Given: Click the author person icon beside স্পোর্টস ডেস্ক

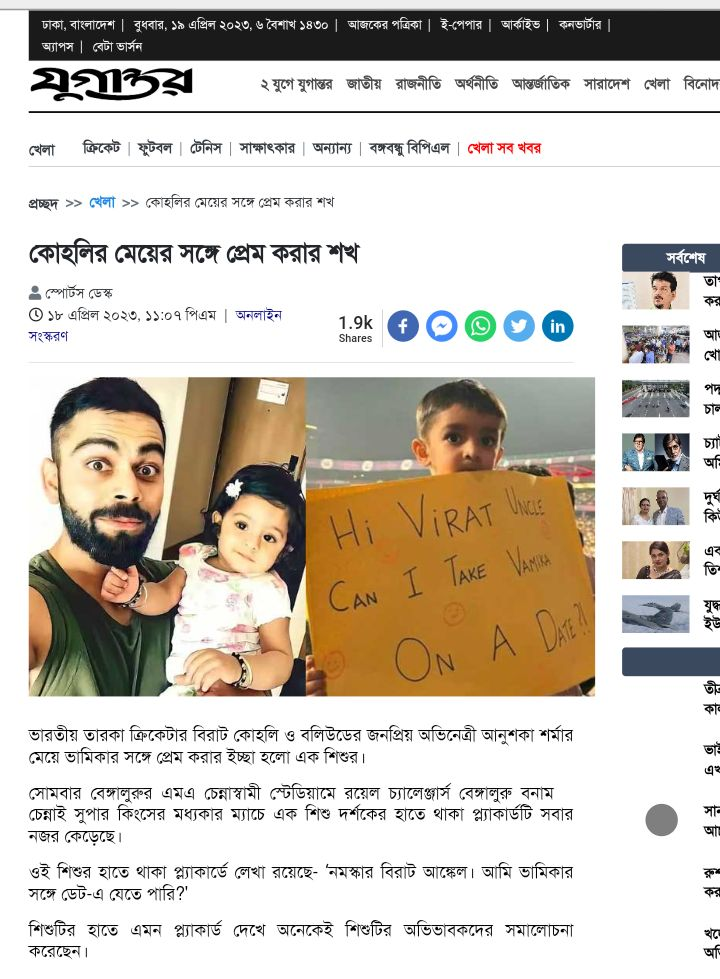Looking at the screenshot, I should click(x=35, y=292).
